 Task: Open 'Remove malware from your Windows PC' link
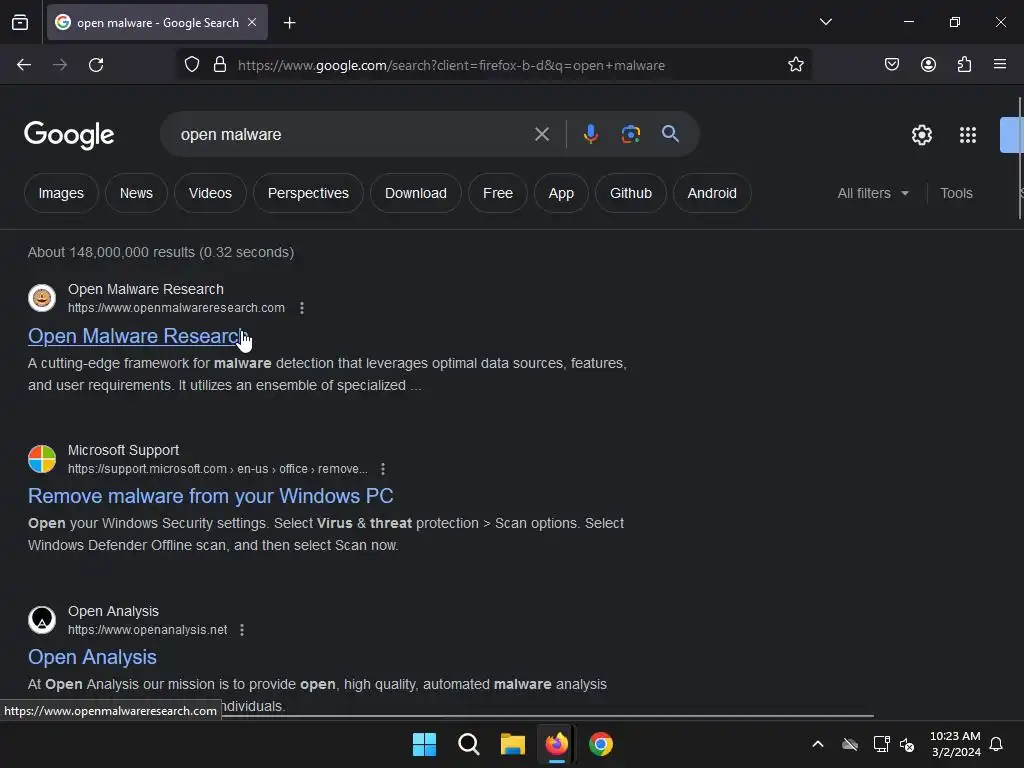[x=210, y=496]
